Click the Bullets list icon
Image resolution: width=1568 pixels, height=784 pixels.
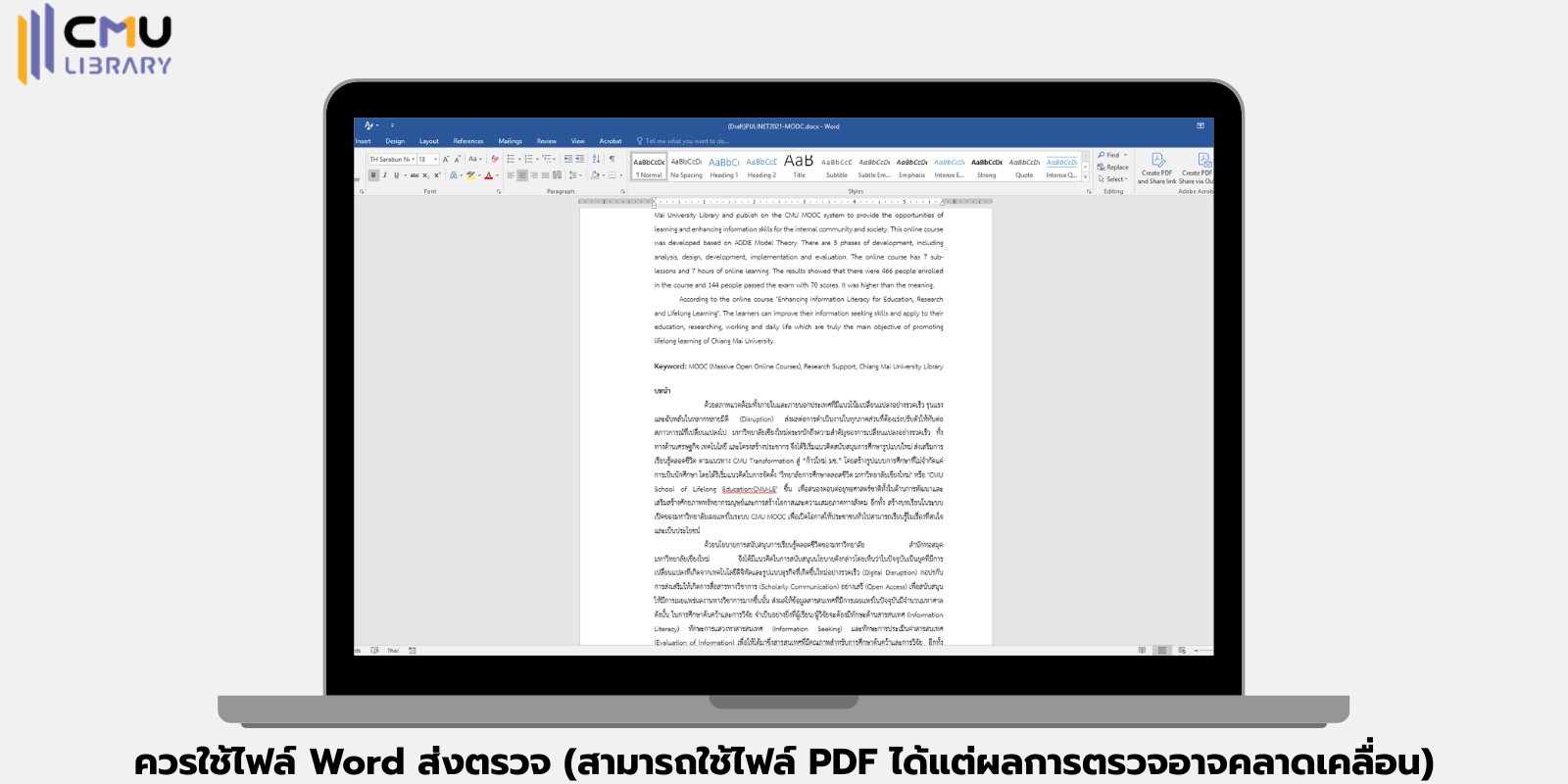[511, 159]
